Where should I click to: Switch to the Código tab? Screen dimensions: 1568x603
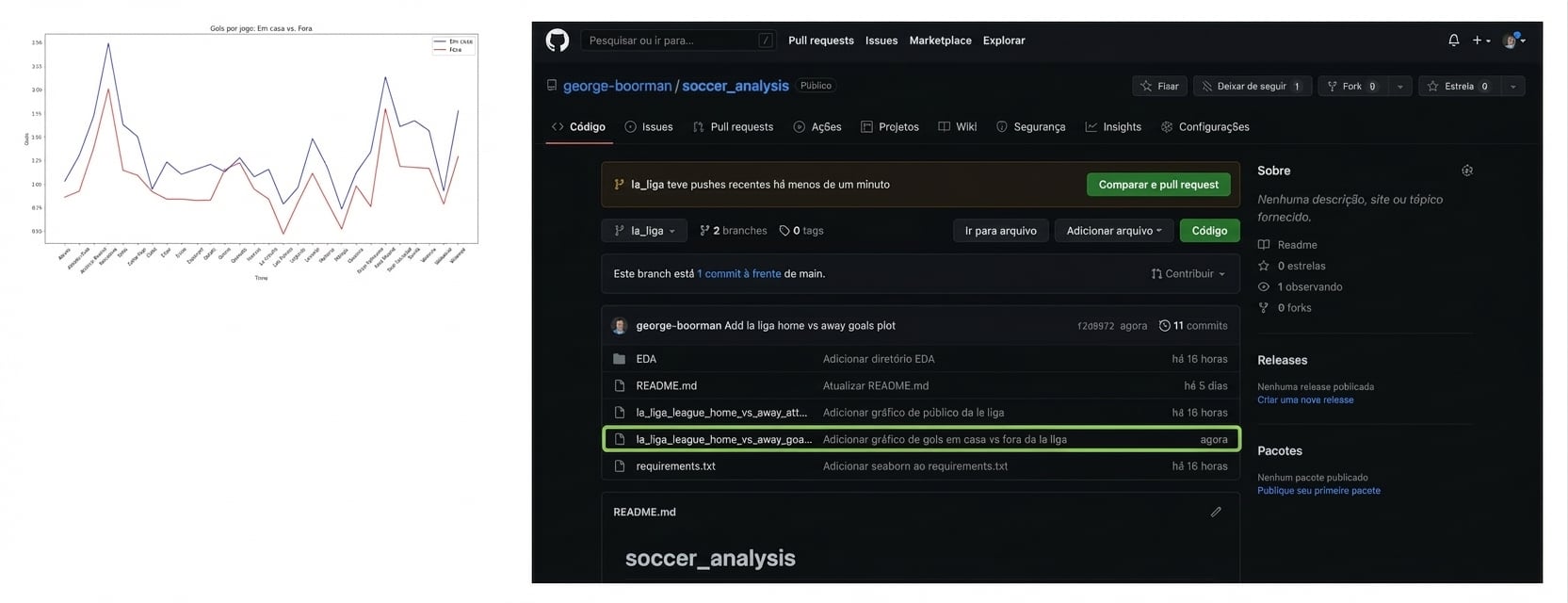click(x=579, y=126)
